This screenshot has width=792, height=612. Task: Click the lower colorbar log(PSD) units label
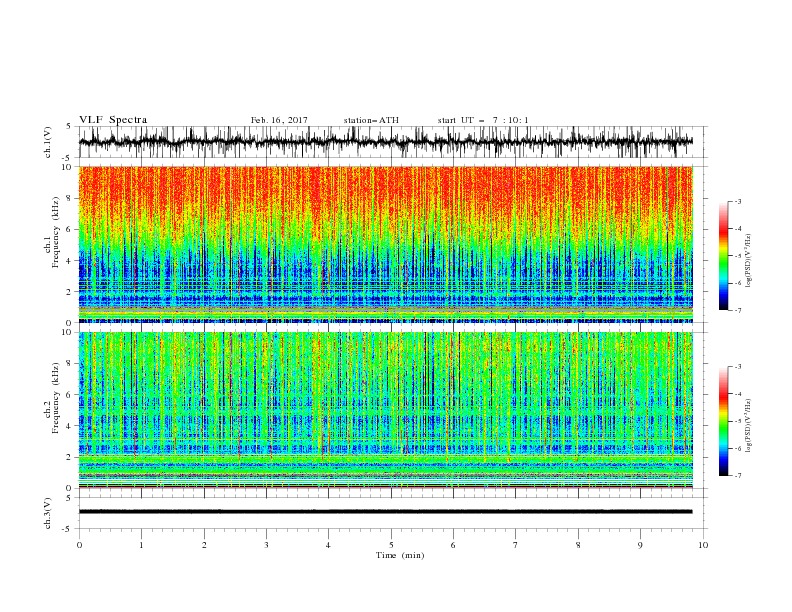click(749, 425)
